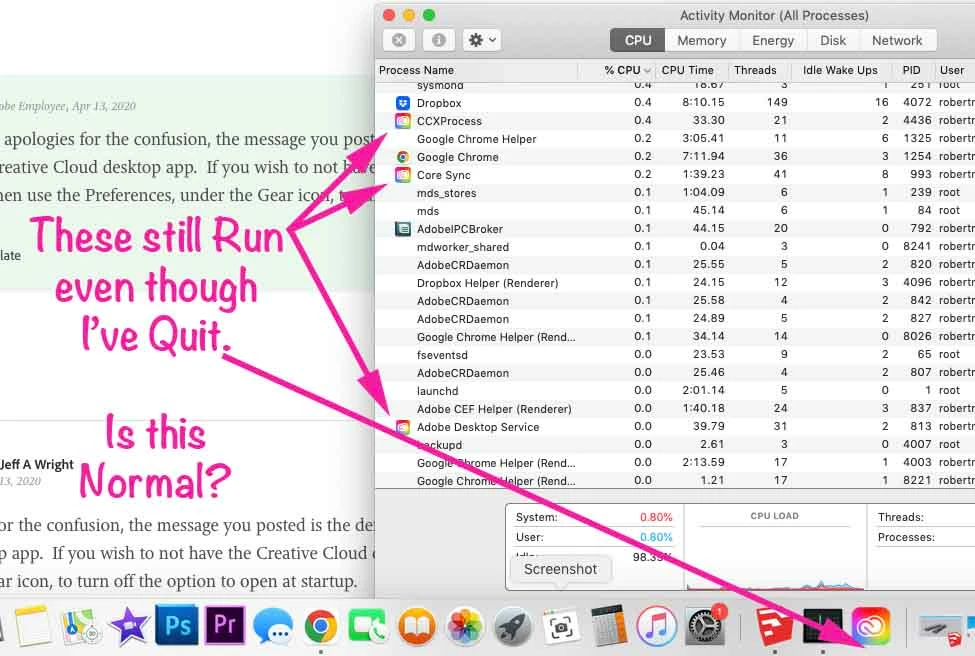This screenshot has height=656, width=975.
Task: Select AdobeCRDaemon row with PID 820
Action: pos(675,265)
